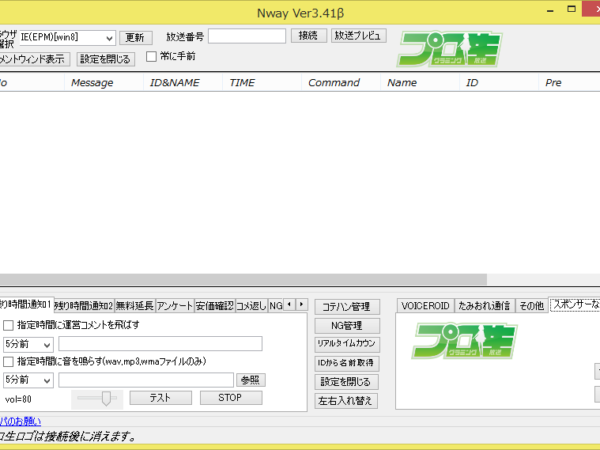The height and width of the screenshot is (450, 600).
Task: Minimize the Nway window
Action: pyautogui.click(x=550, y=11)
